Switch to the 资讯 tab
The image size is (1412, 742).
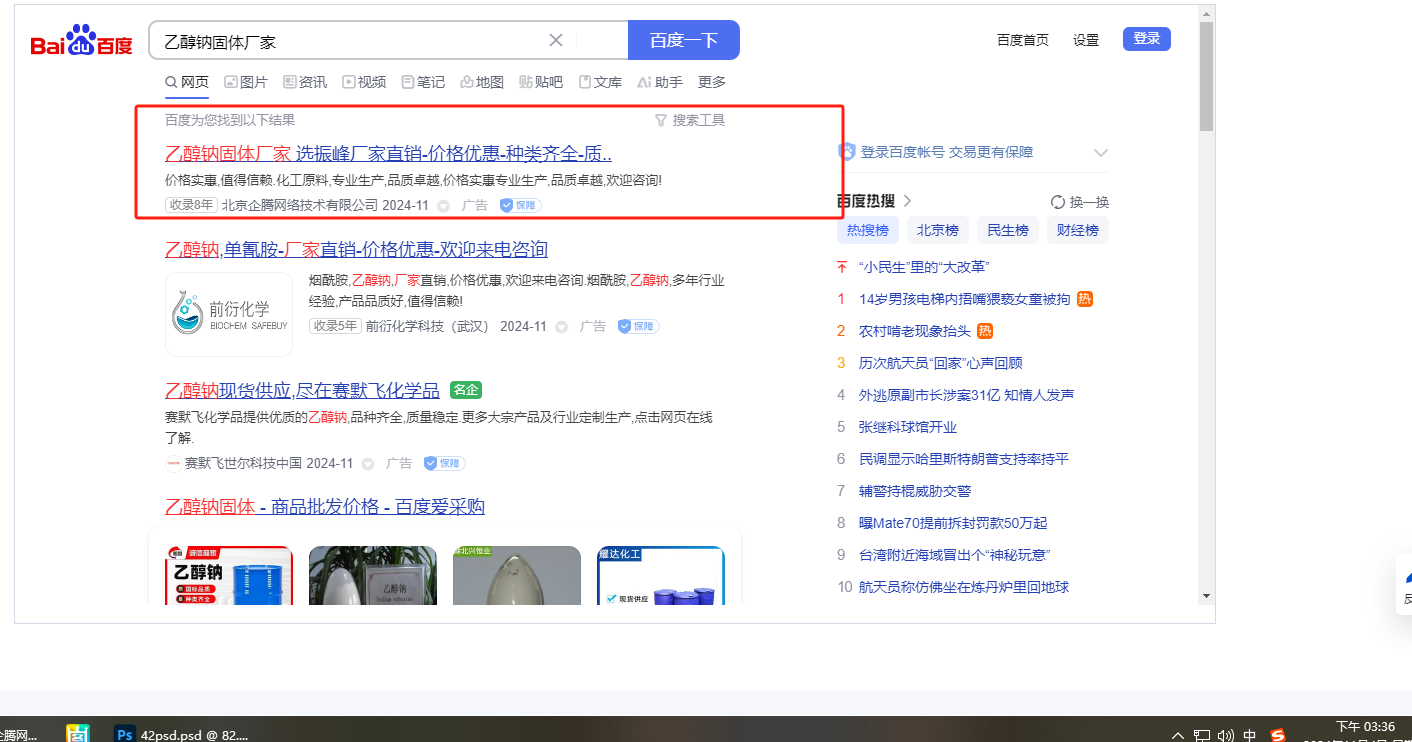point(305,82)
